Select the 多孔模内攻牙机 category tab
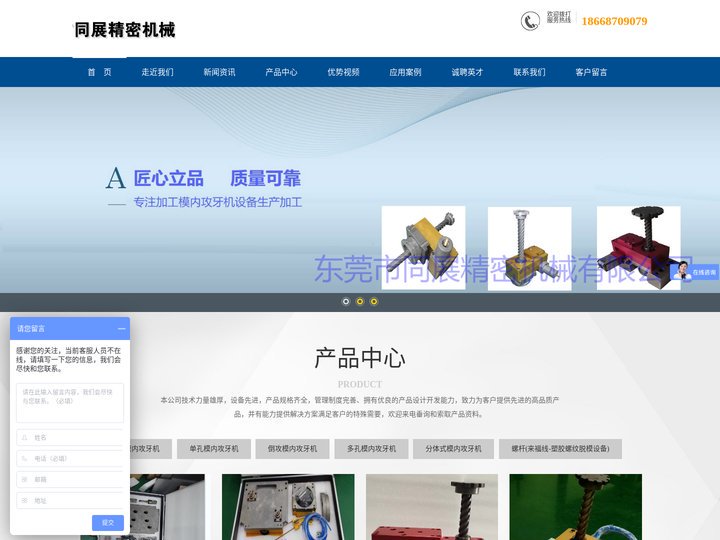This screenshot has width=720, height=540. [371, 449]
